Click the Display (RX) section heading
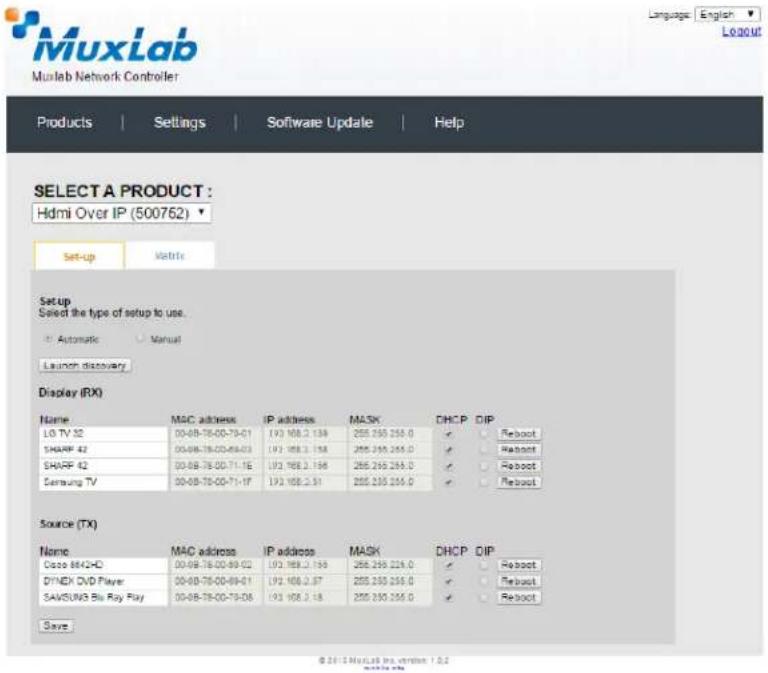This screenshot has height=673, width=768. [71, 393]
